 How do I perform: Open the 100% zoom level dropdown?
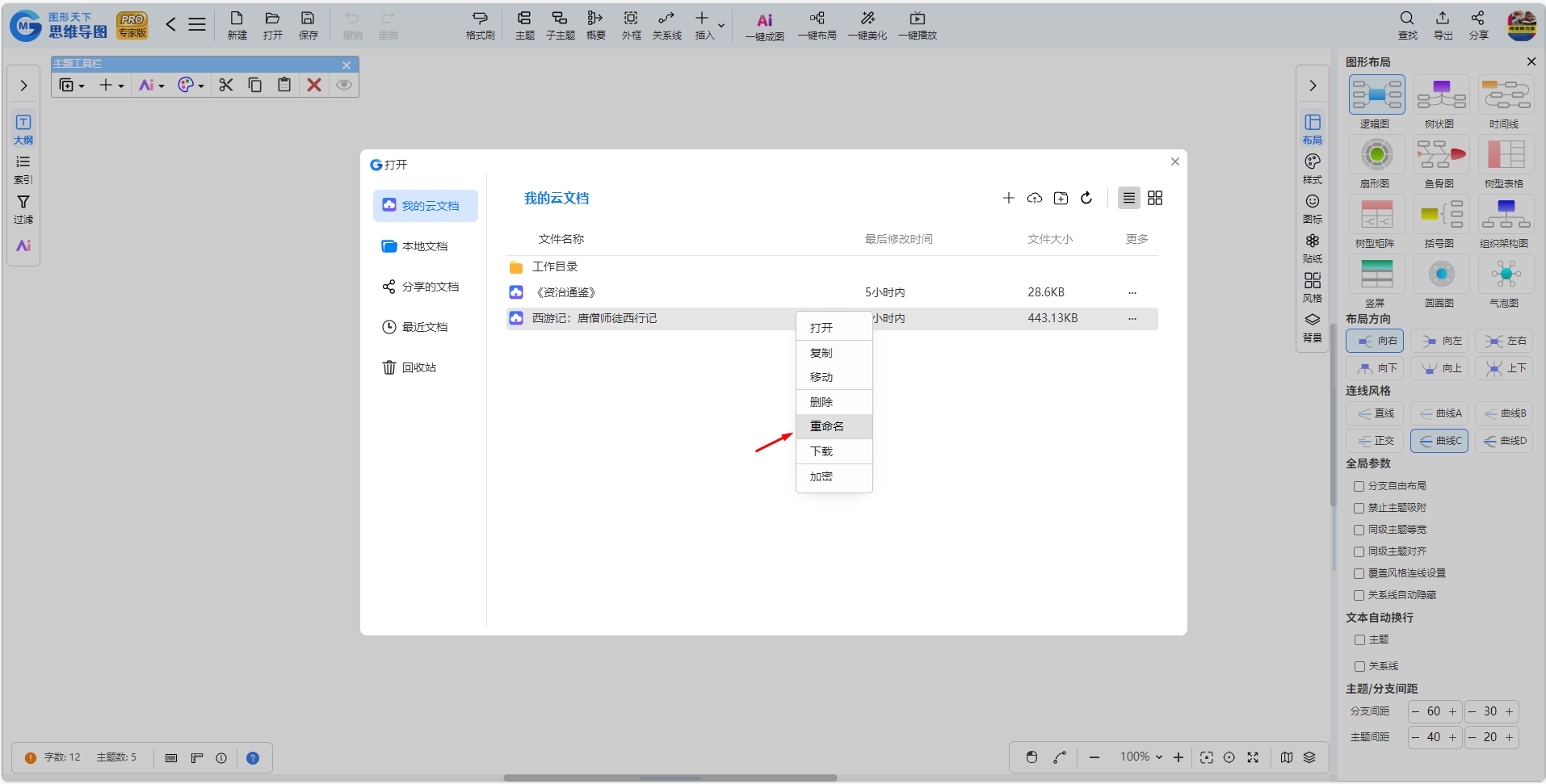[x=1141, y=757]
